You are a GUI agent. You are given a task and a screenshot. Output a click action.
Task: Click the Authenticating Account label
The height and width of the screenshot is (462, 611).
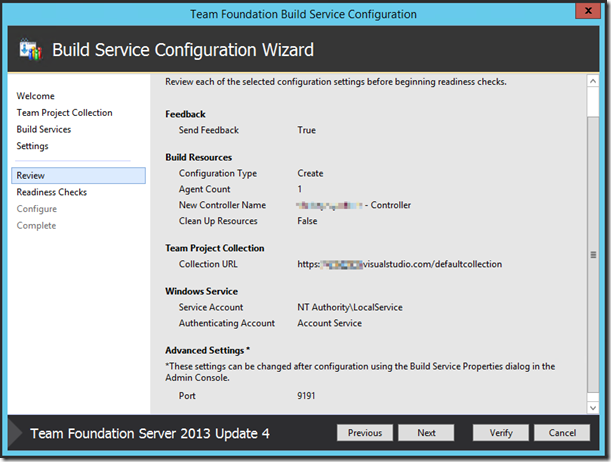226,323
